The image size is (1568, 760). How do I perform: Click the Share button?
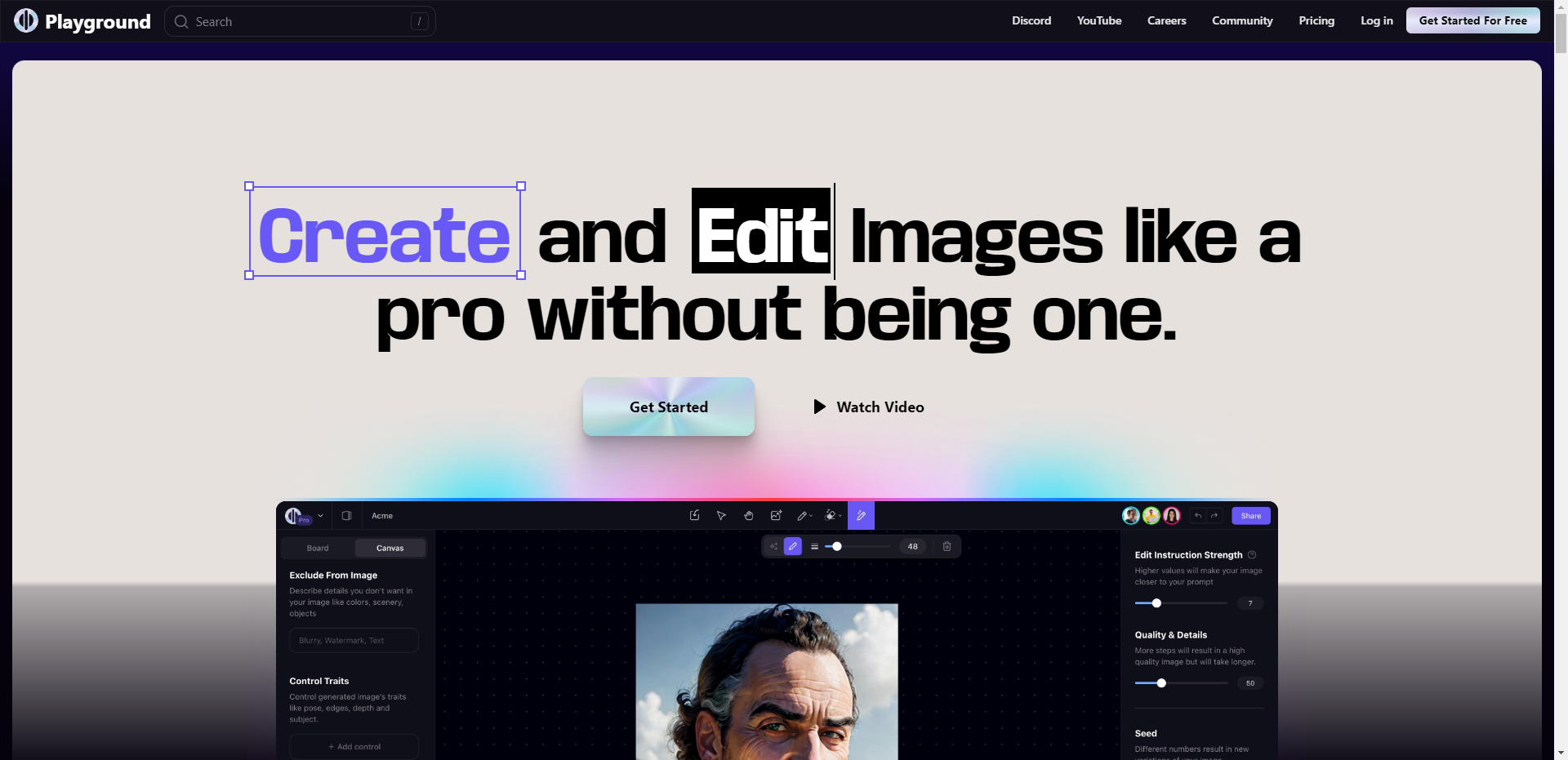pyautogui.click(x=1251, y=516)
